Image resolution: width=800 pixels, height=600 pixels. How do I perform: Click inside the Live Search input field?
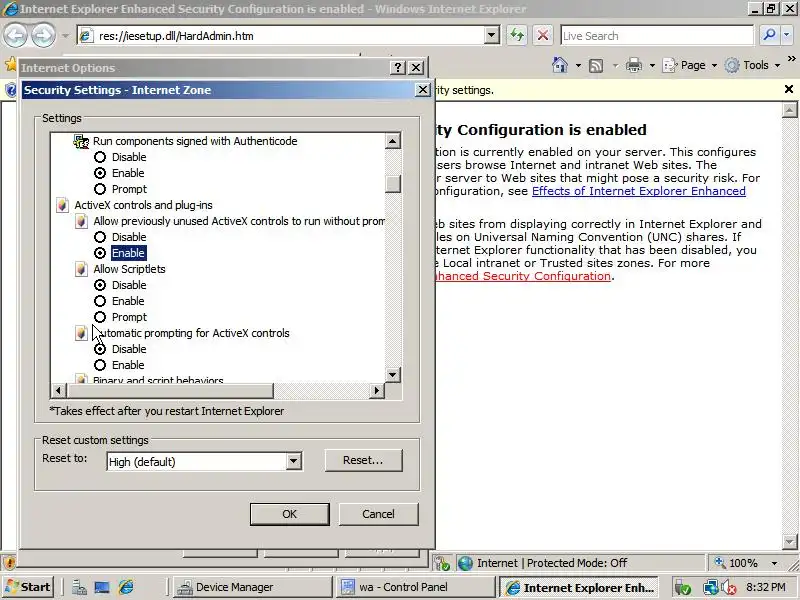click(x=657, y=36)
